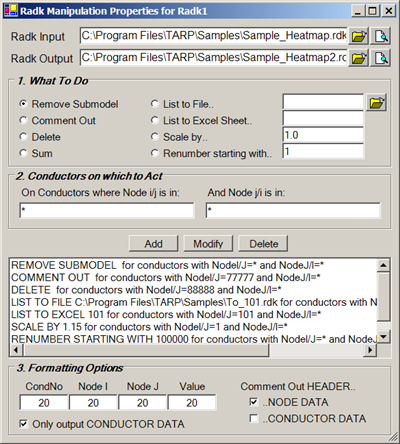
Task: Click the Add button
Action: click(153, 244)
